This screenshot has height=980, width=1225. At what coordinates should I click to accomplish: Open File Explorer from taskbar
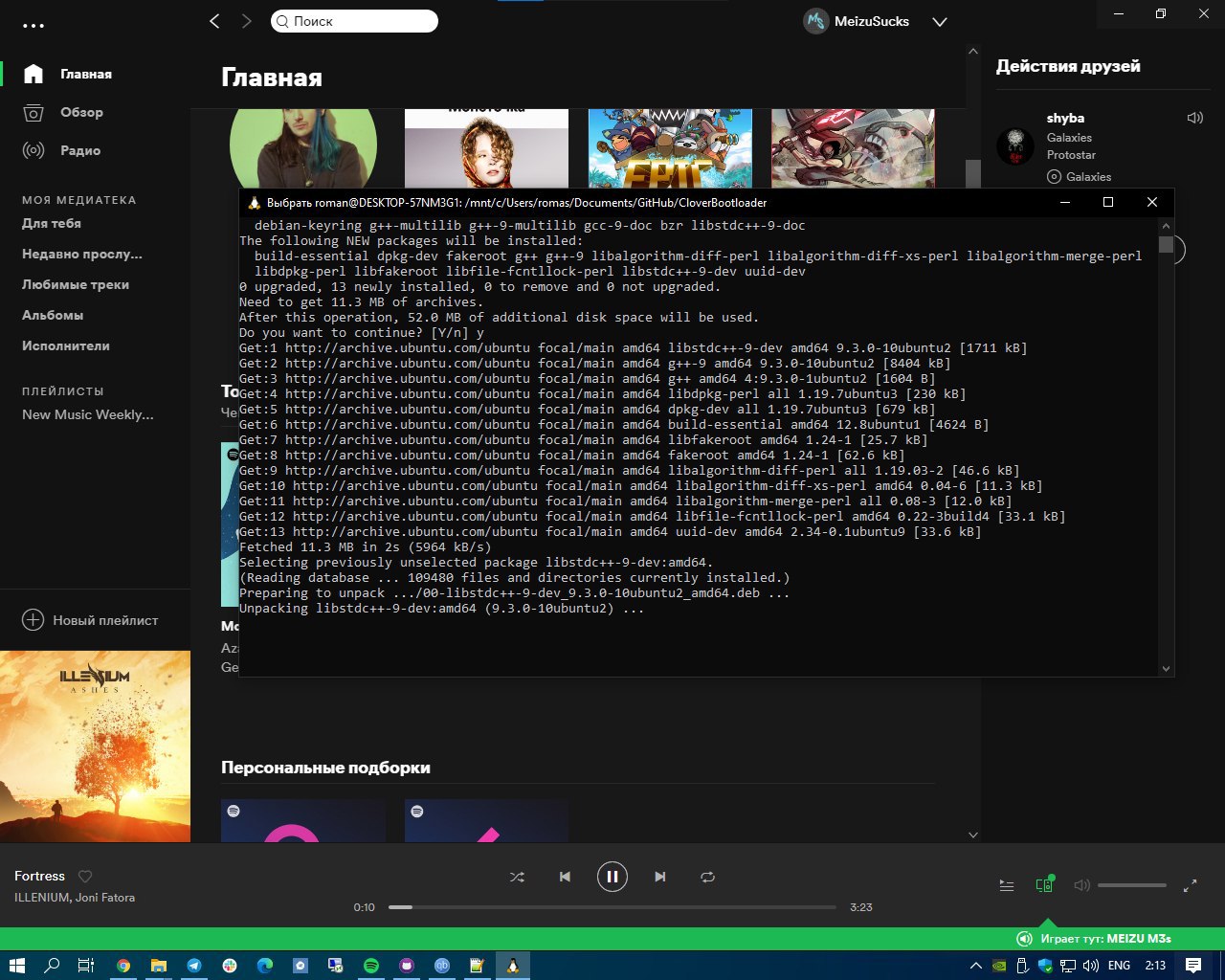coord(158,966)
